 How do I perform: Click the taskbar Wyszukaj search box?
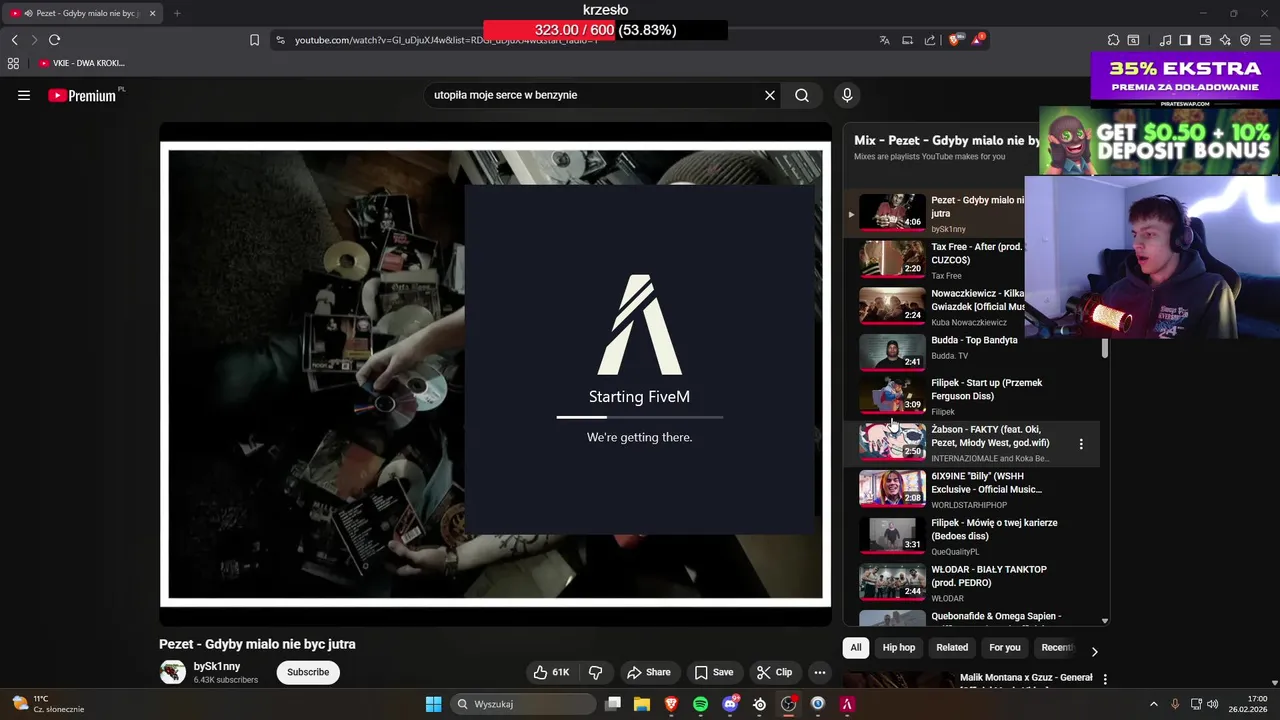point(521,704)
